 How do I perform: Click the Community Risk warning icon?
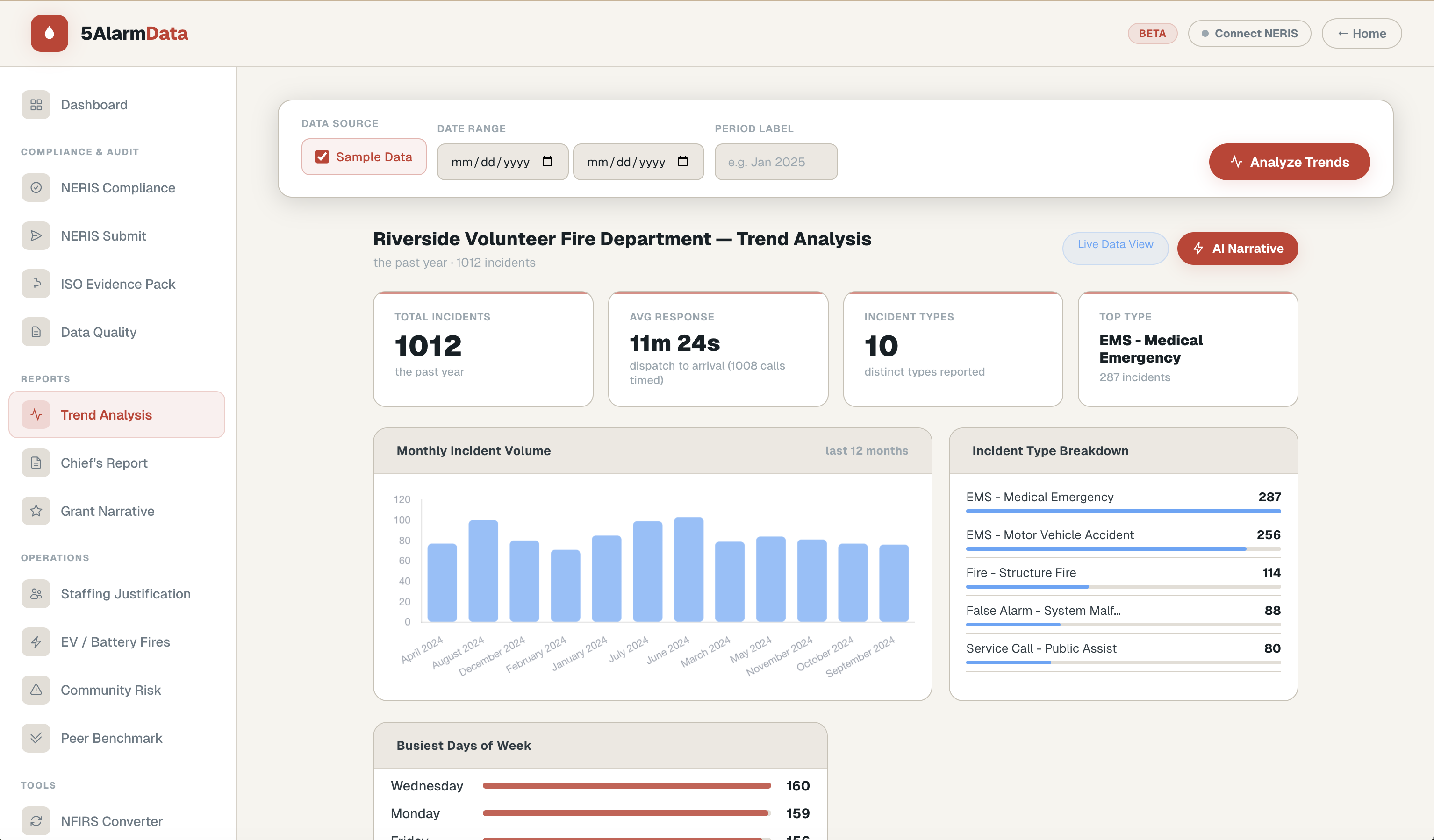tap(36, 689)
